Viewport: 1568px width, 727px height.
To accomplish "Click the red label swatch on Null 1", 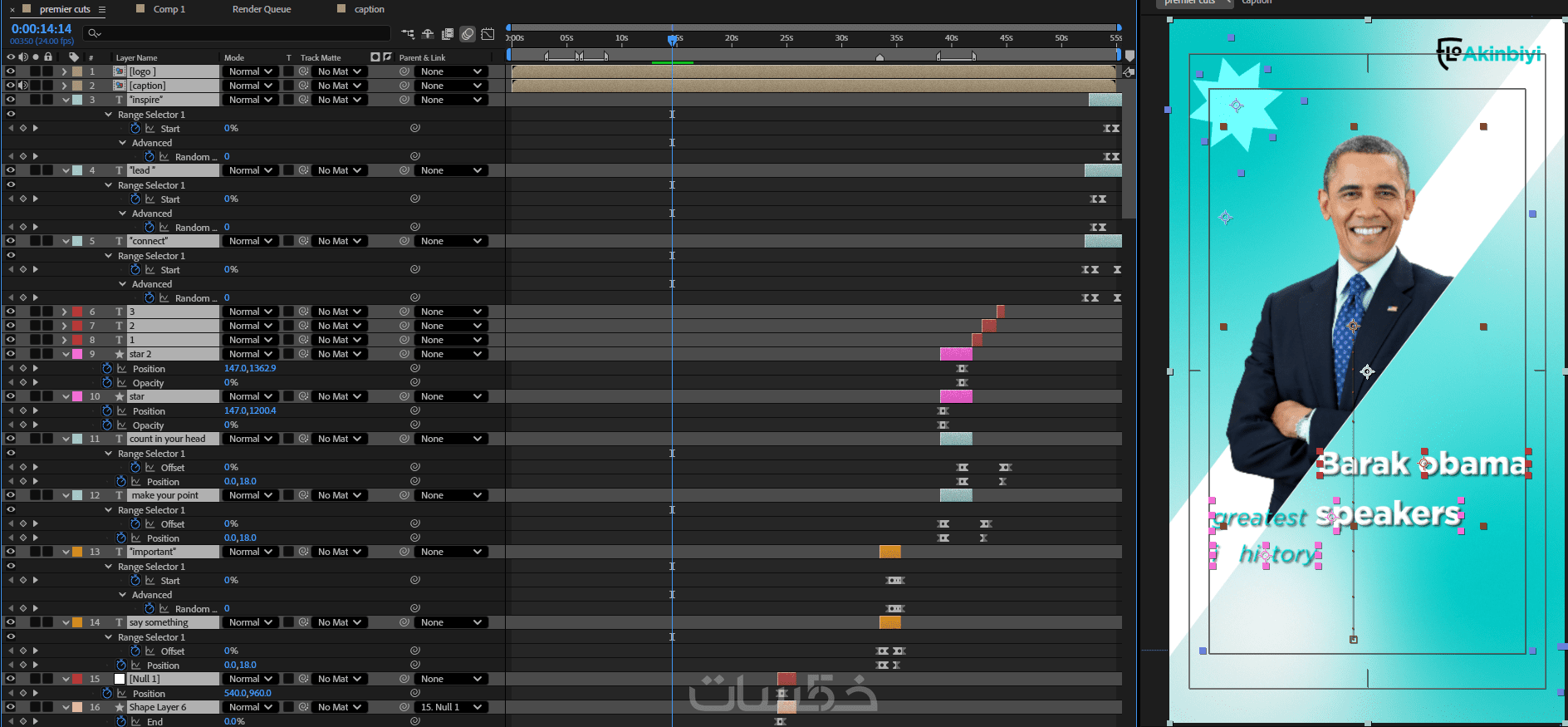I will [77, 679].
